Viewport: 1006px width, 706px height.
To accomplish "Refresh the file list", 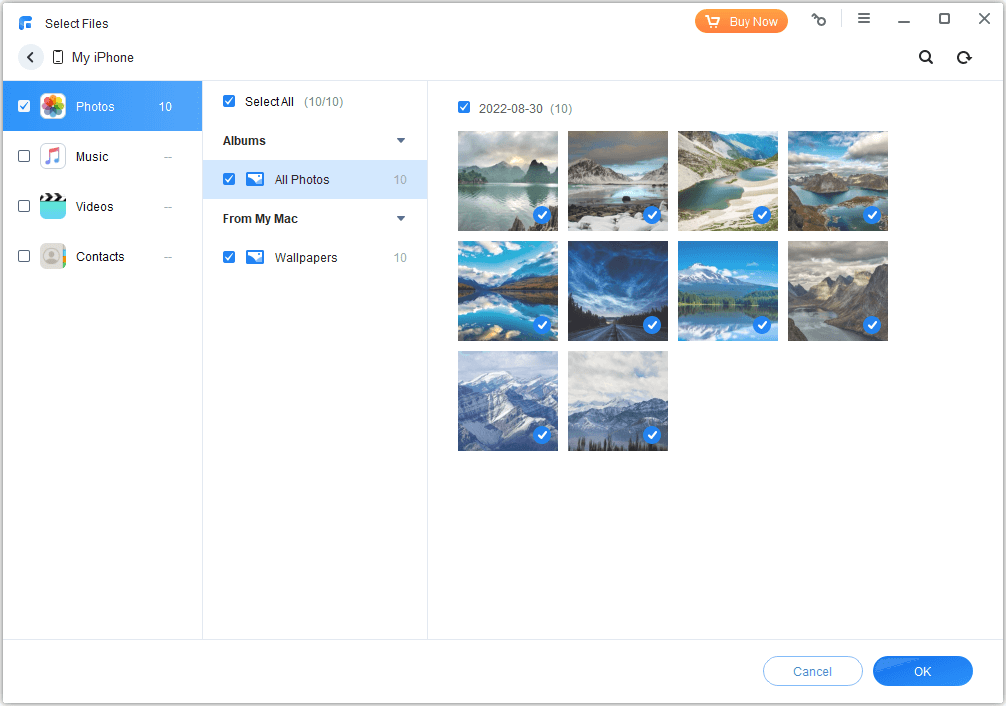I will pos(964,58).
